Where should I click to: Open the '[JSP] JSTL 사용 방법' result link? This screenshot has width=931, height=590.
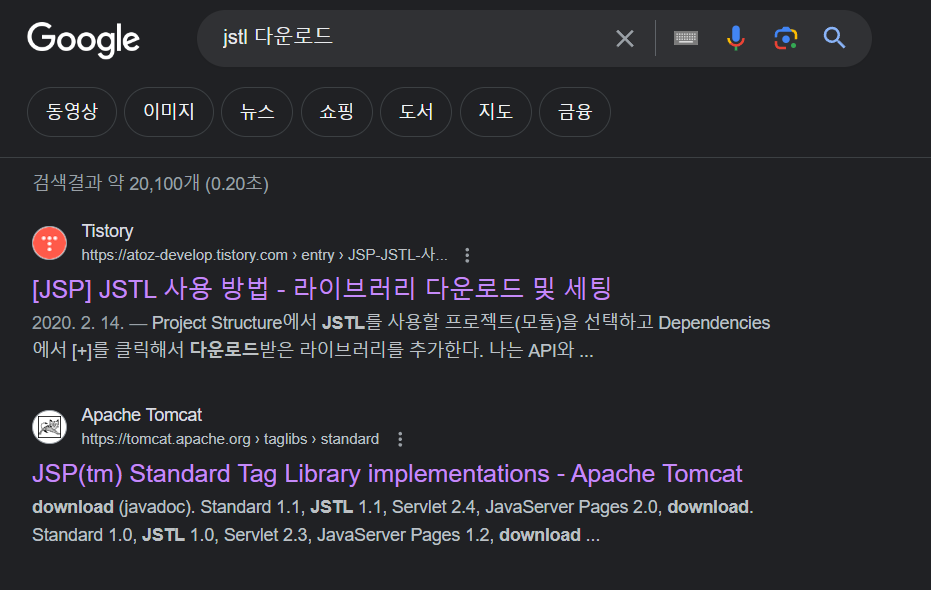coord(322,289)
